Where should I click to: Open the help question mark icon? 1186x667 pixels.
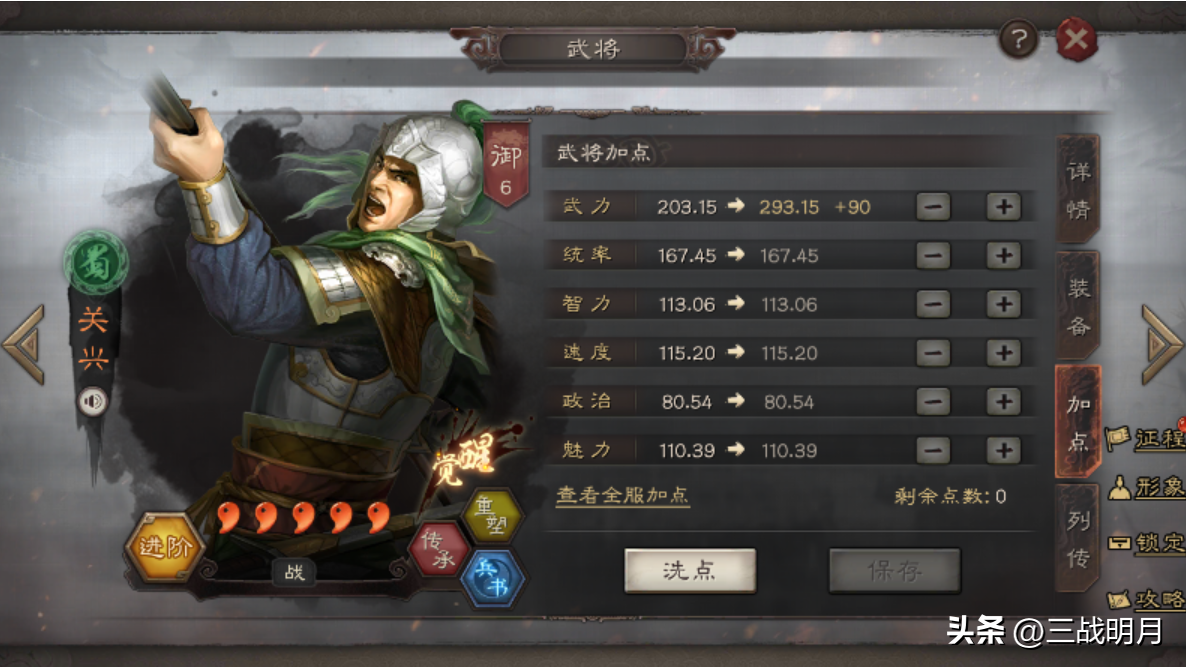click(x=1018, y=39)
